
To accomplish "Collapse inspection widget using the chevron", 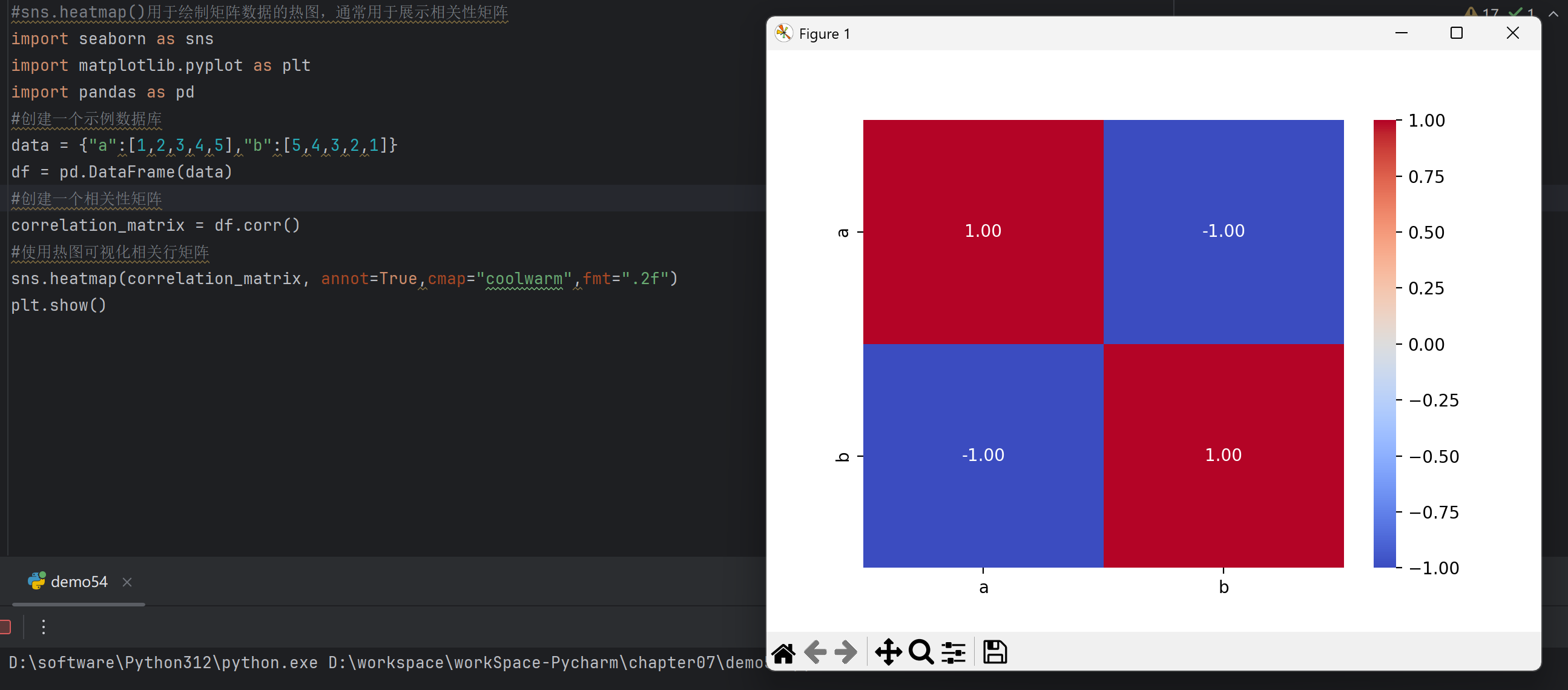I will click(1553, 13).
